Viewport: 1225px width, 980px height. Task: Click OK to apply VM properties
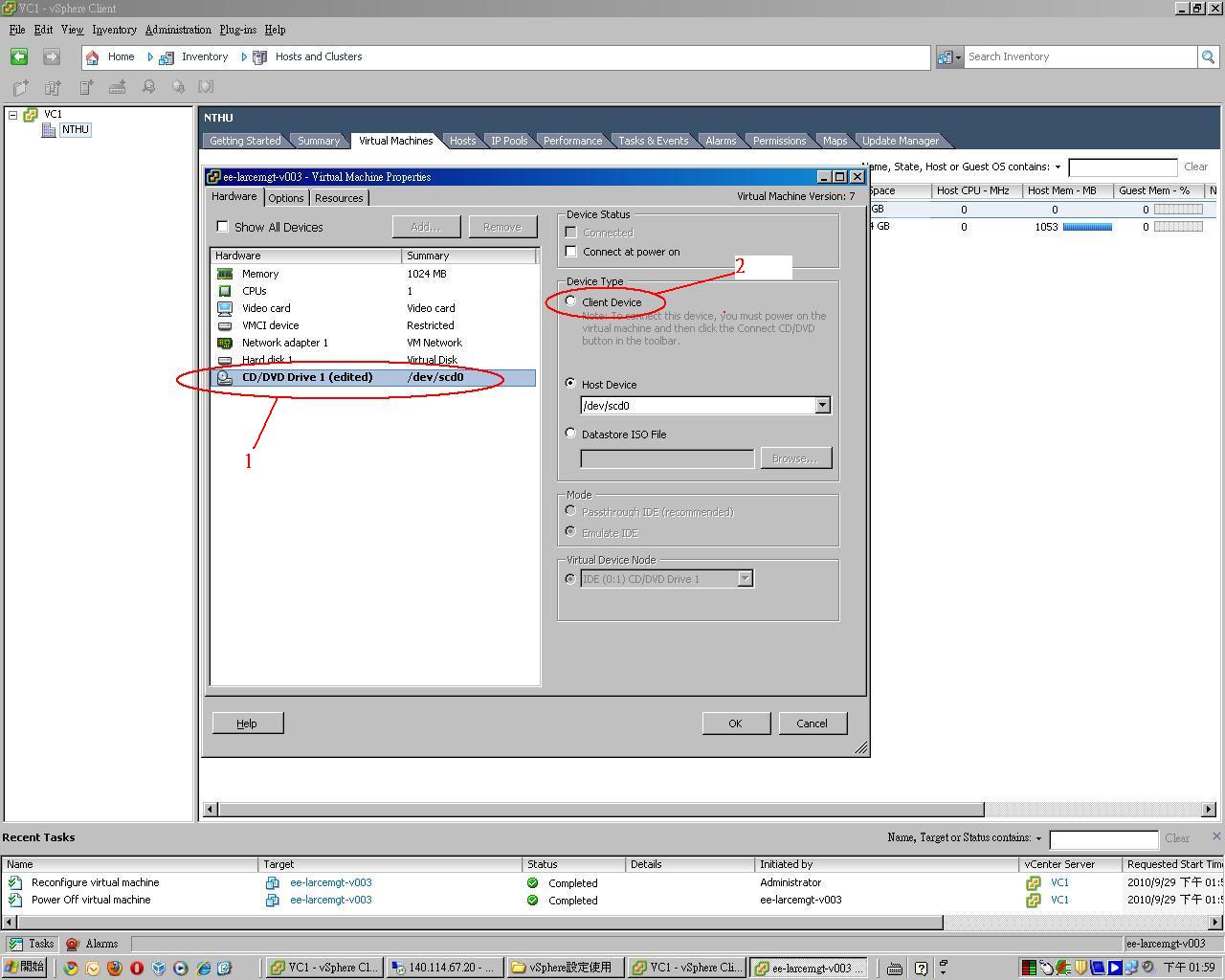[735, 724]
